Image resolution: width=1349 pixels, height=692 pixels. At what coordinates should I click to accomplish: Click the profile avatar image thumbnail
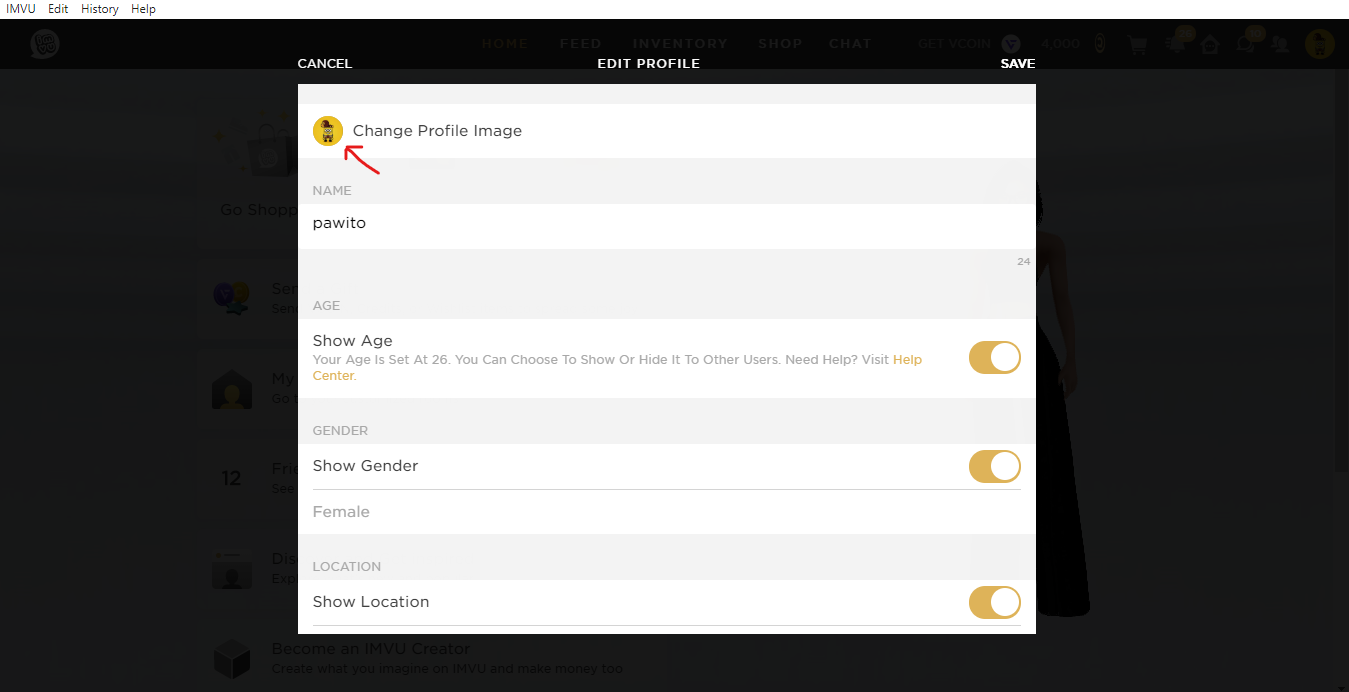328,131
